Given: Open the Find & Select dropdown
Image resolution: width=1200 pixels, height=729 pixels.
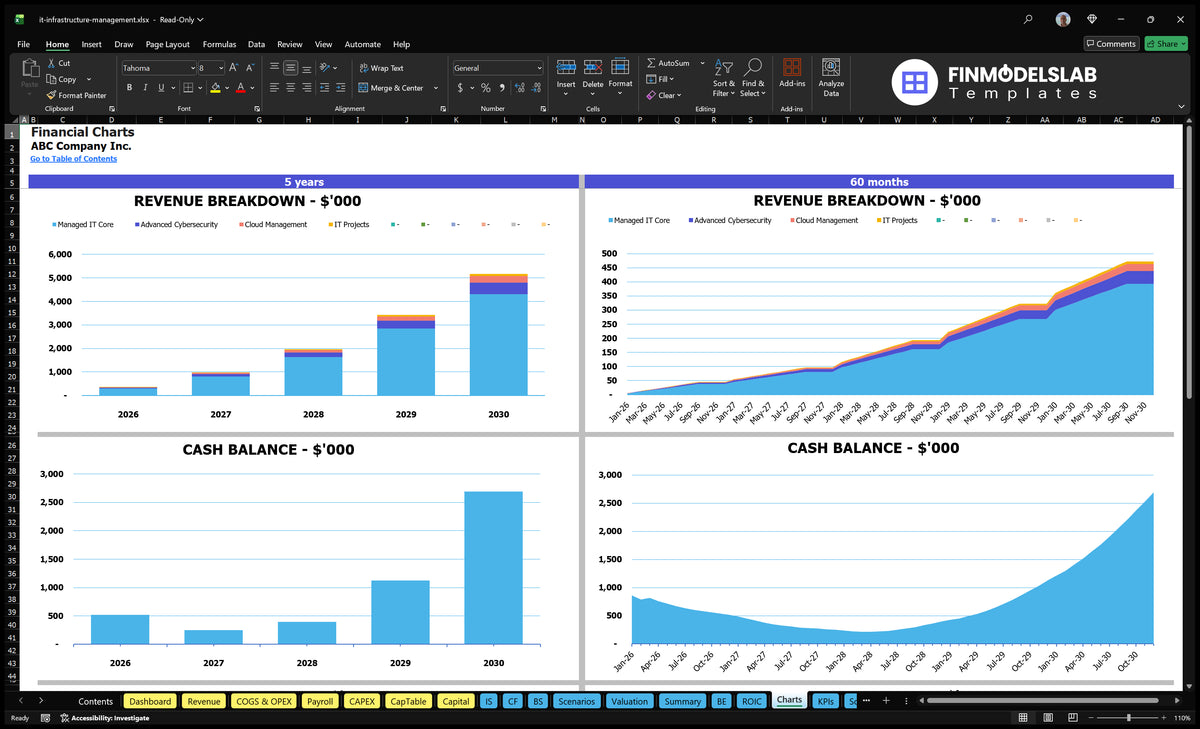Looking at the screenshot, I should [753, 76].
